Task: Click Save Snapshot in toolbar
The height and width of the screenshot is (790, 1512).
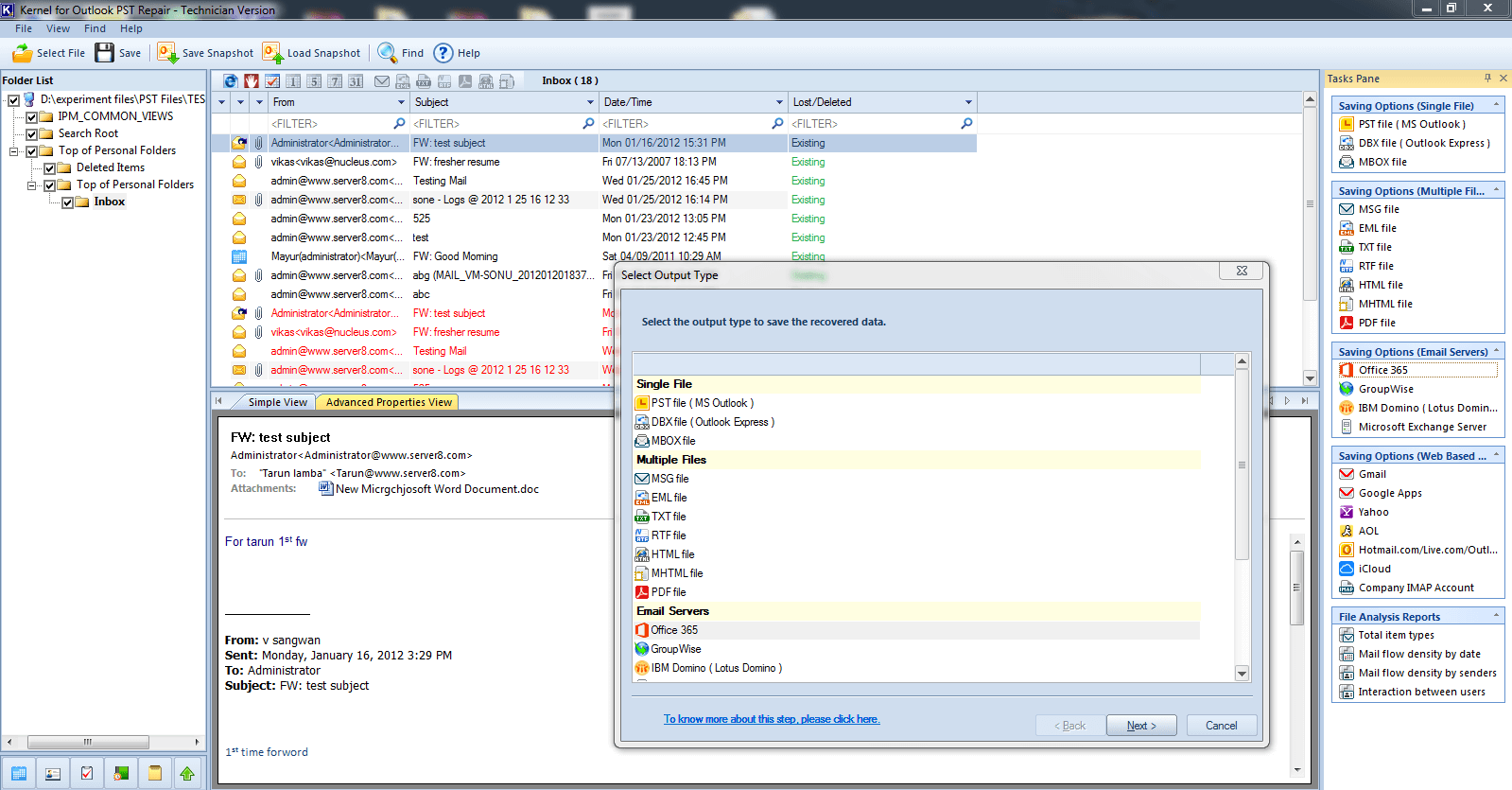Action: pos(205,53)
